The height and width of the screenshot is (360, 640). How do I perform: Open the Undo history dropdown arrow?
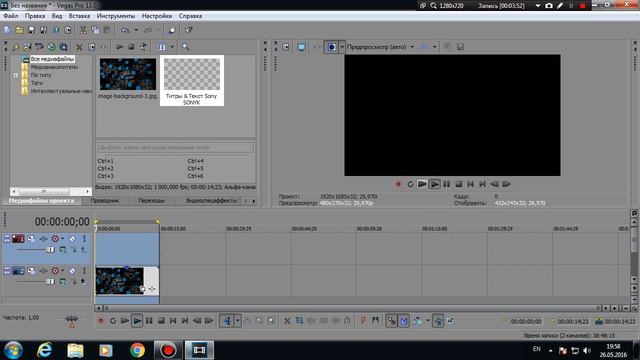click(x=136, y=30)
